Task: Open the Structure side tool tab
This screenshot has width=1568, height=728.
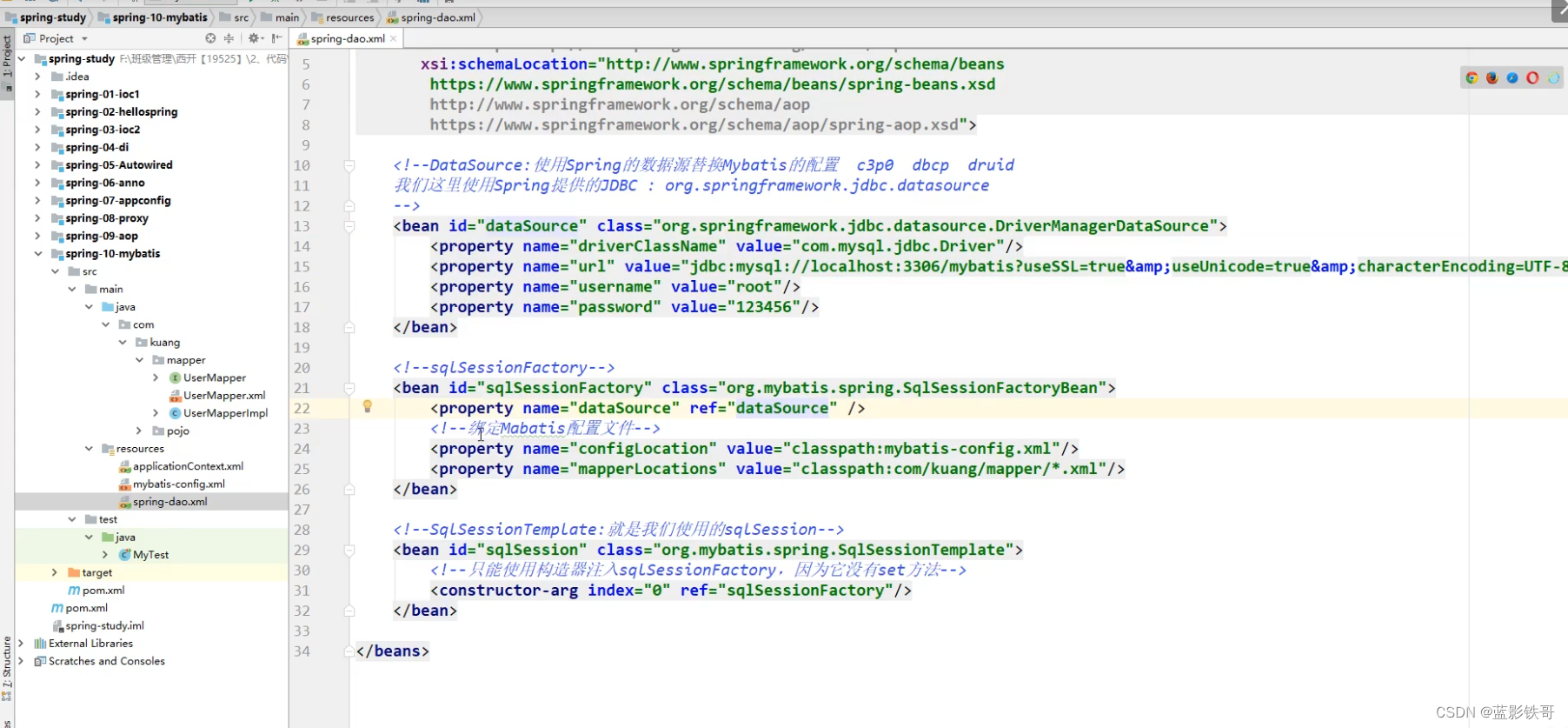Action: pos(7,668)
